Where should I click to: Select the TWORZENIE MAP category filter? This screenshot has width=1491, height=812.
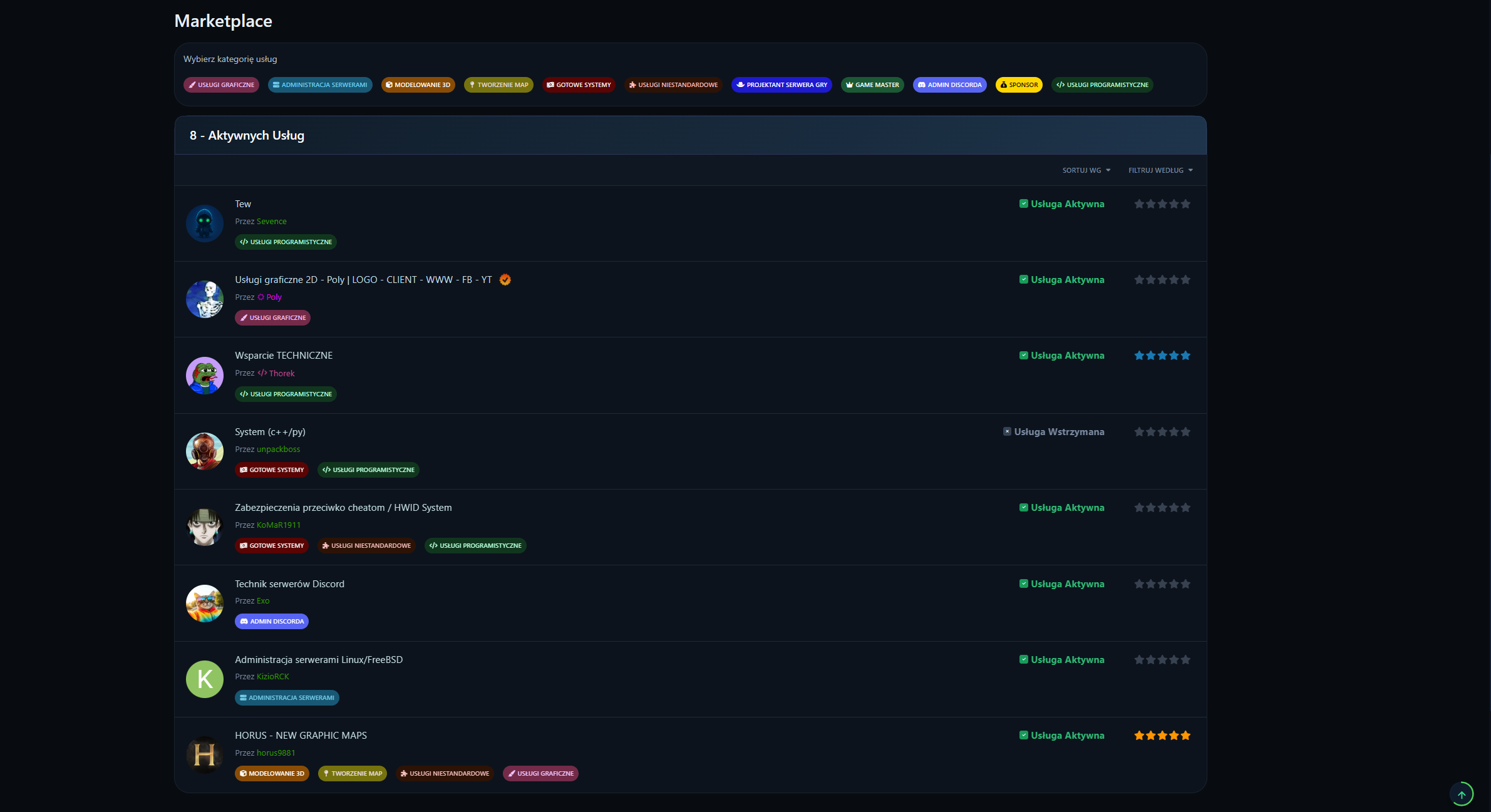[x=498, y=85]
